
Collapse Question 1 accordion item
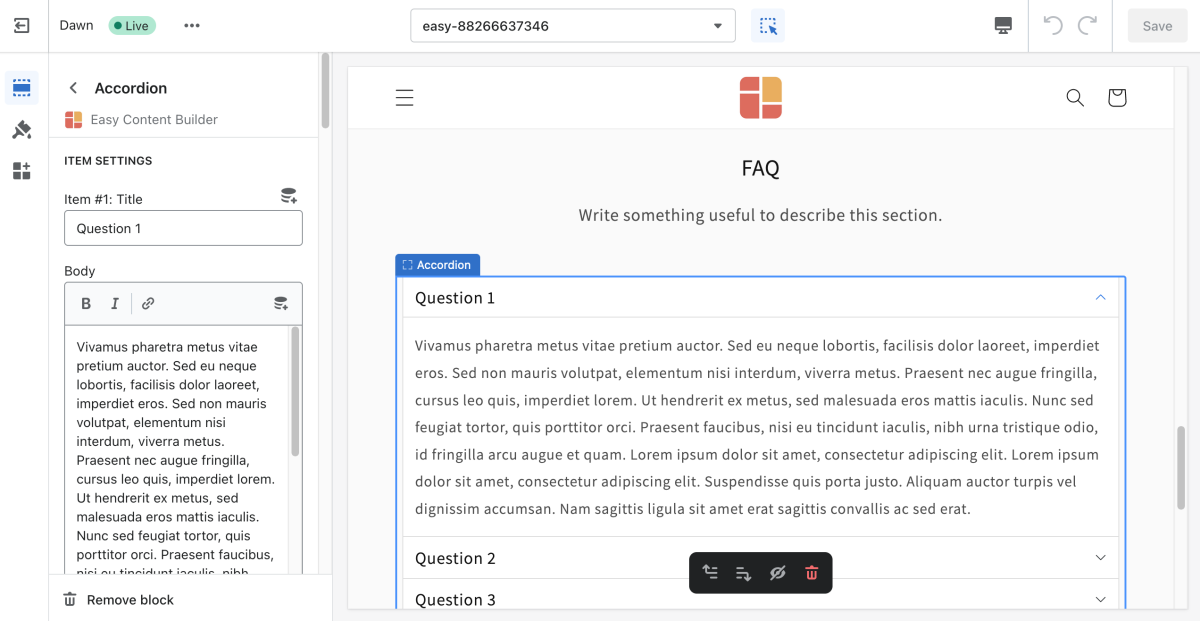point(1100,298)
